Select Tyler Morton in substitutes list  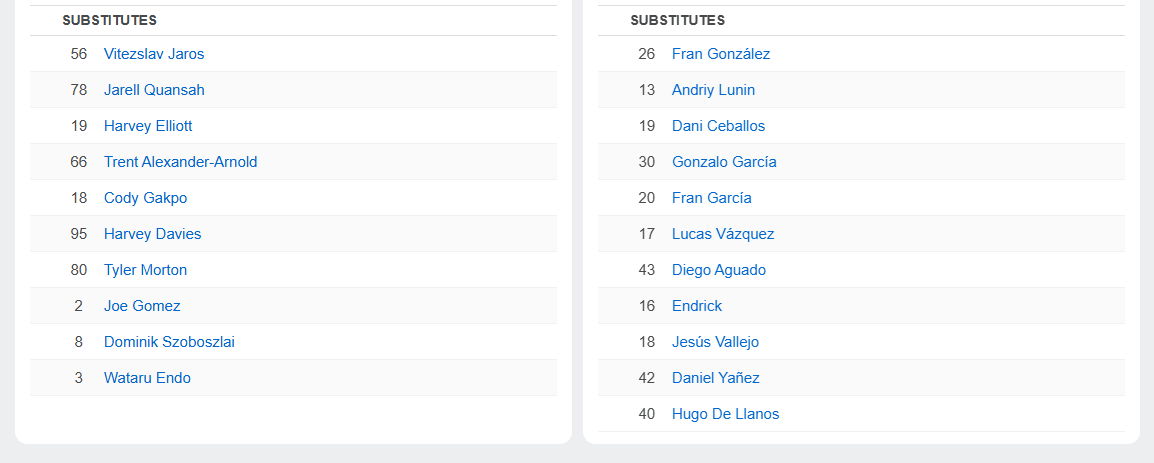[145, 270]
